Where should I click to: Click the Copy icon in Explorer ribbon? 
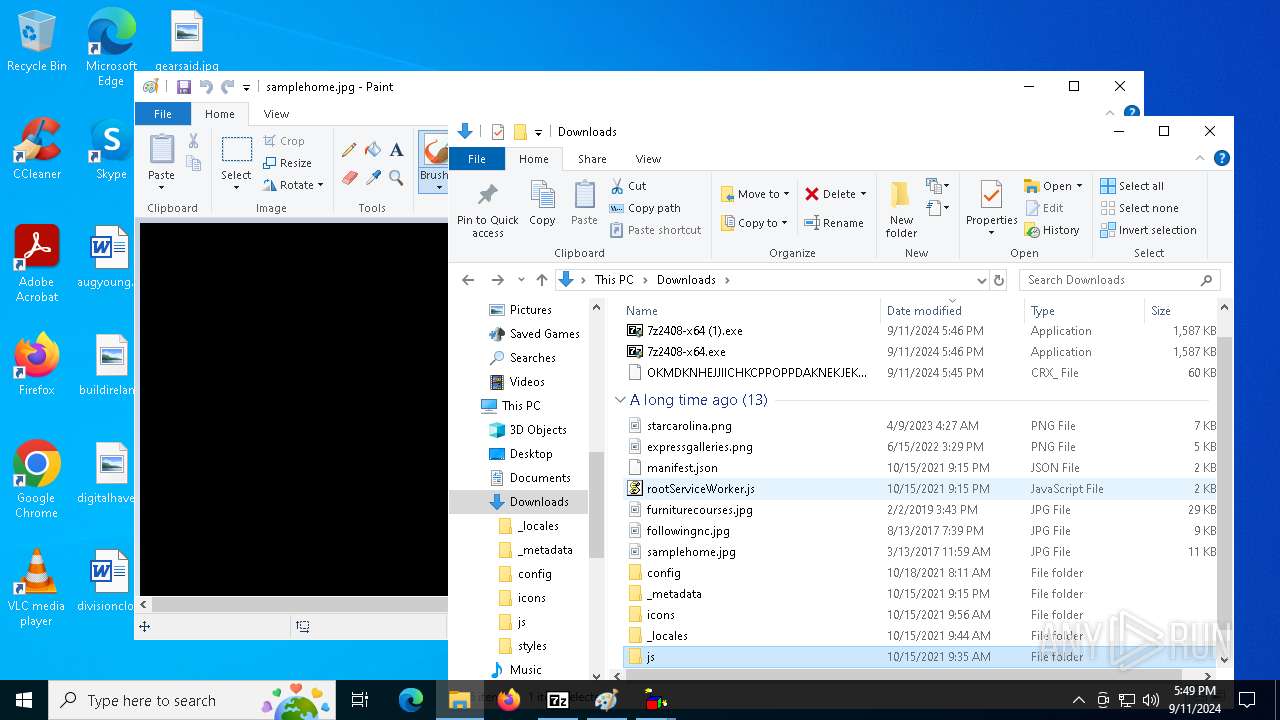tap(542, 203)
